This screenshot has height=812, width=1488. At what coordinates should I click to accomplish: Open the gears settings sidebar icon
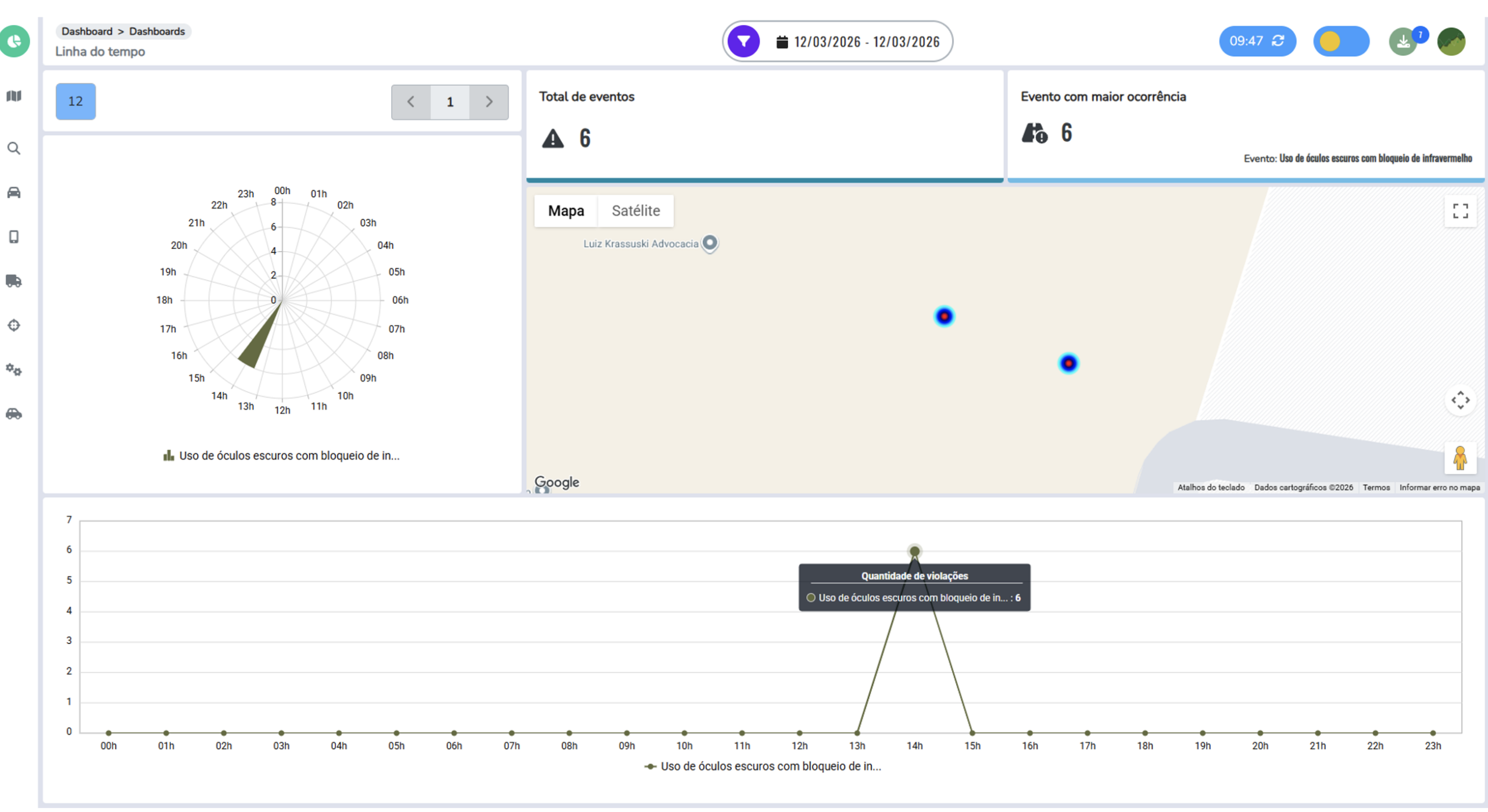tap(14, 370)
